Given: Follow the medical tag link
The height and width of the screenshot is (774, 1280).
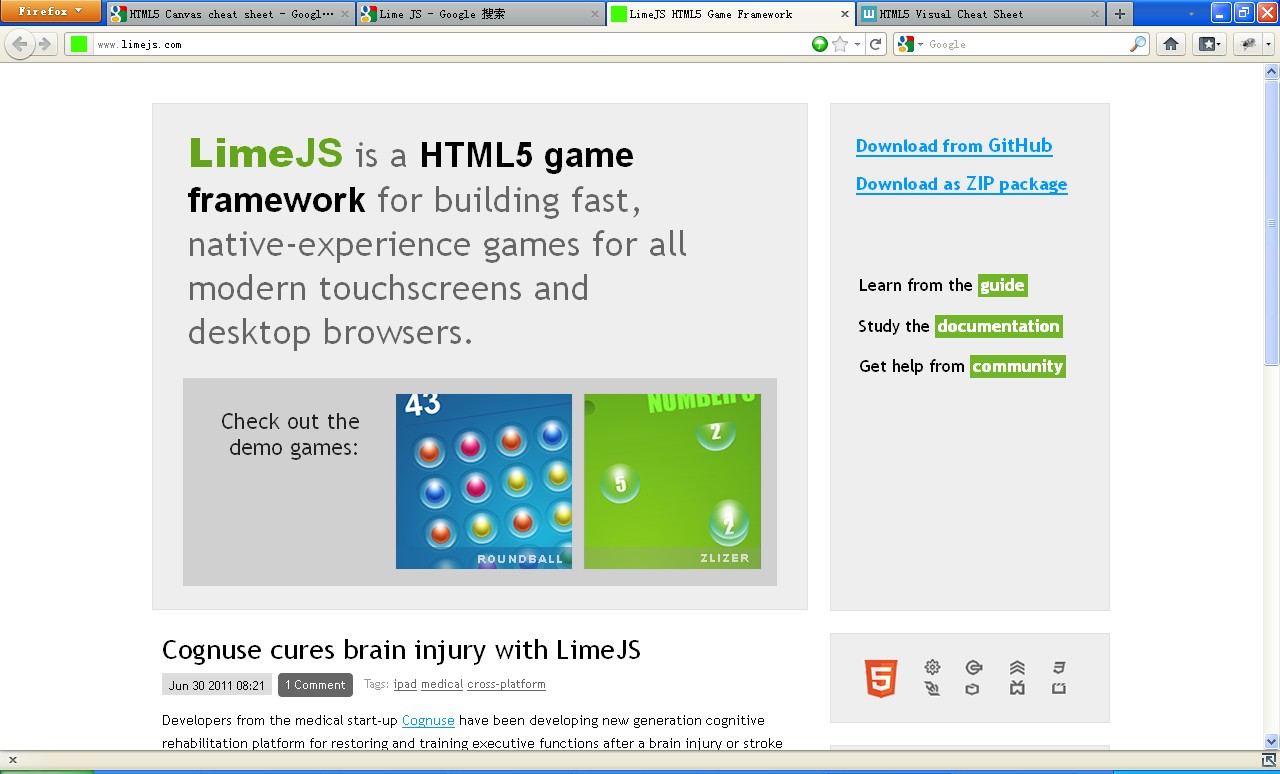Looking at the screenshot, I should pyautogui.click(x=442, y=685).
